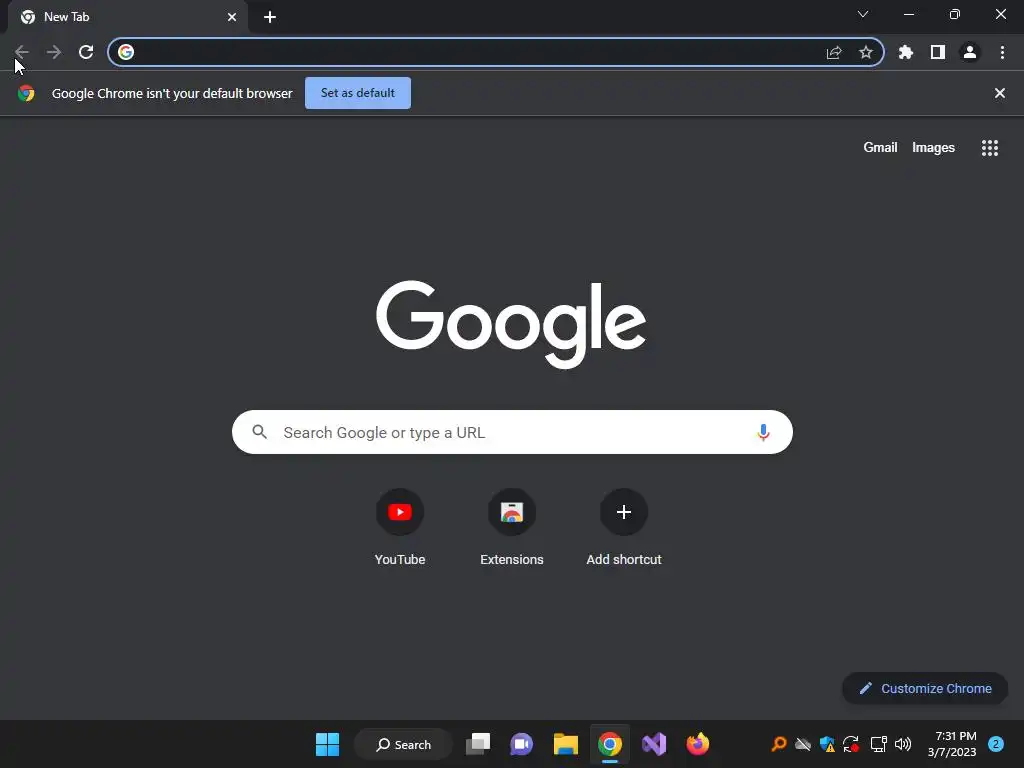Open Windows Security tray icon

click(x=827, y=744)
